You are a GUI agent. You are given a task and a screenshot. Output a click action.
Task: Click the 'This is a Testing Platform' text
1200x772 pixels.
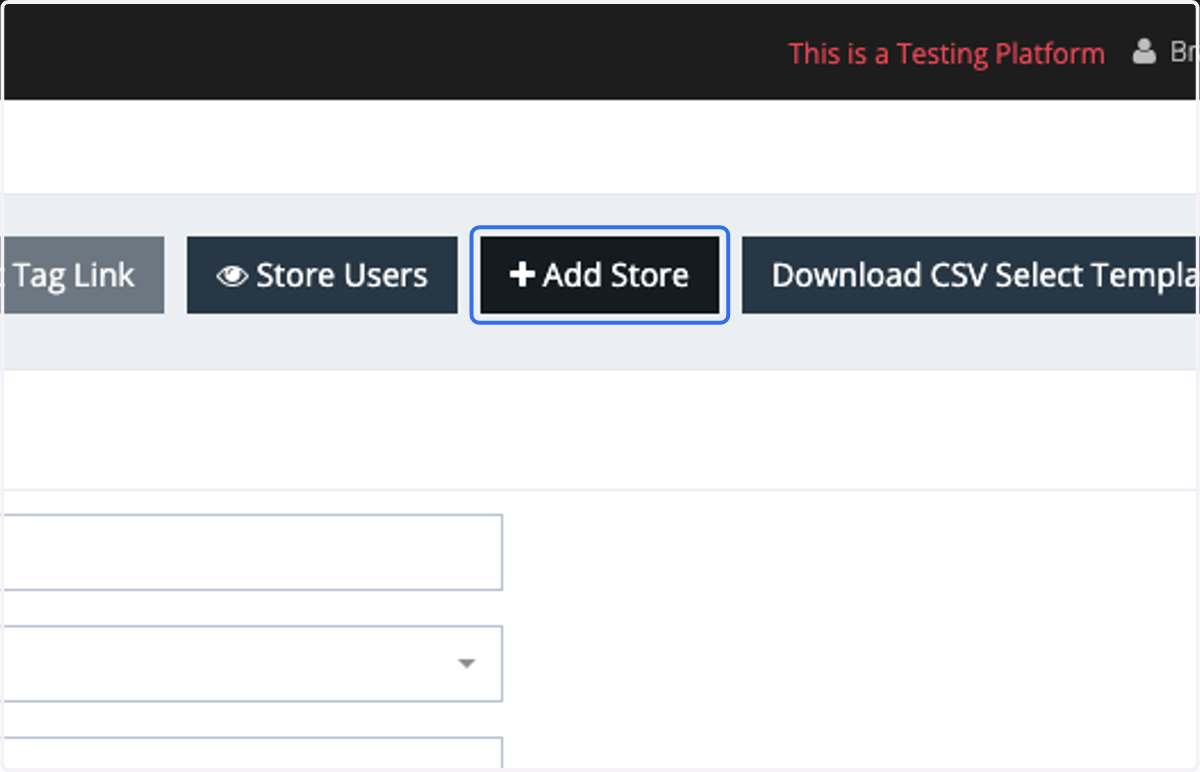click(946, 53)
